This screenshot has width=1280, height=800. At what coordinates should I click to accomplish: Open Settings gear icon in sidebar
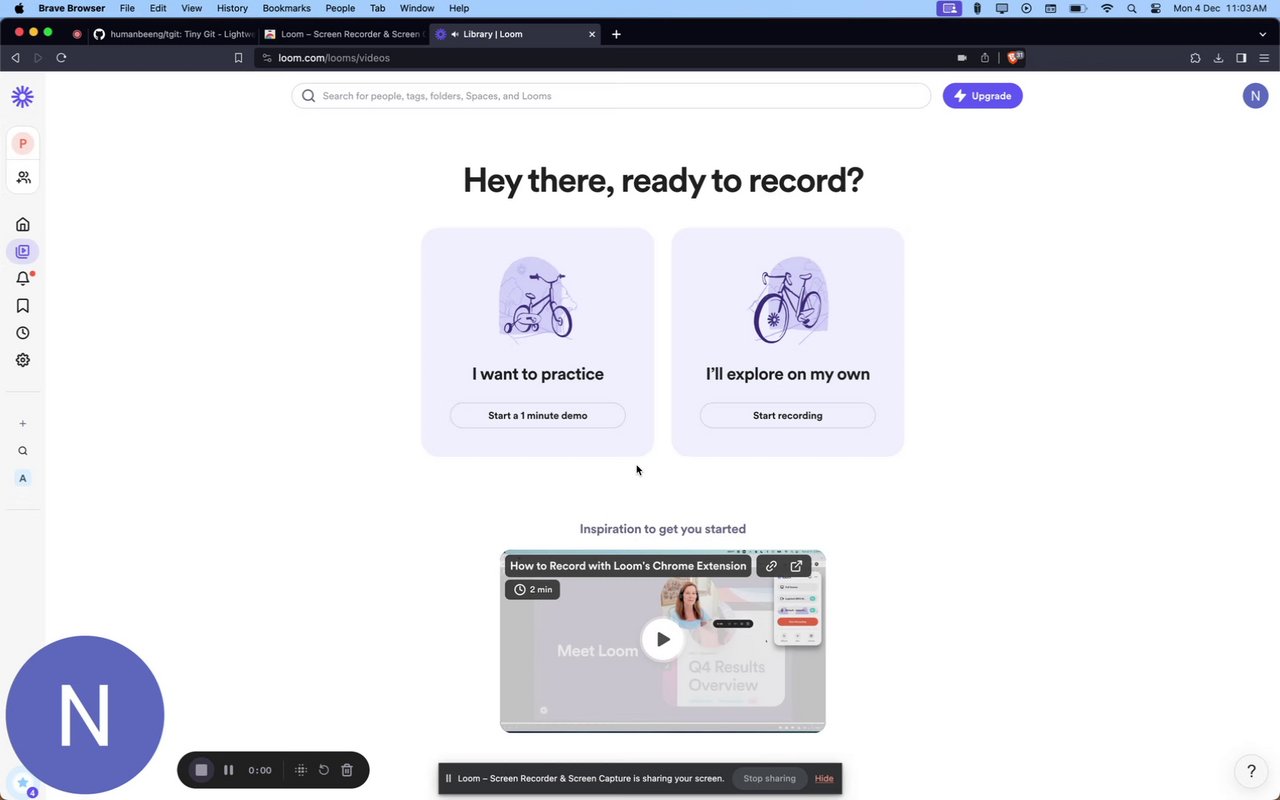pyautogui.click(x=22, y=360)
